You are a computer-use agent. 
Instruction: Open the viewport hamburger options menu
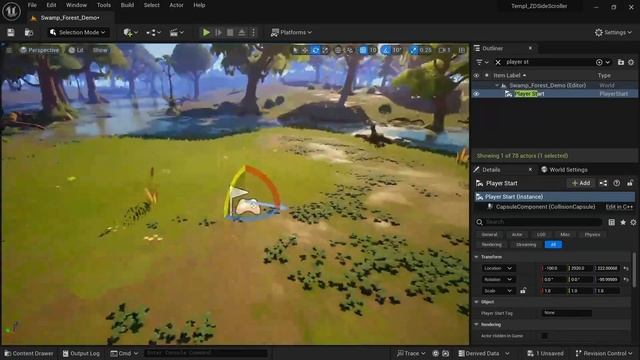[9, 50]
